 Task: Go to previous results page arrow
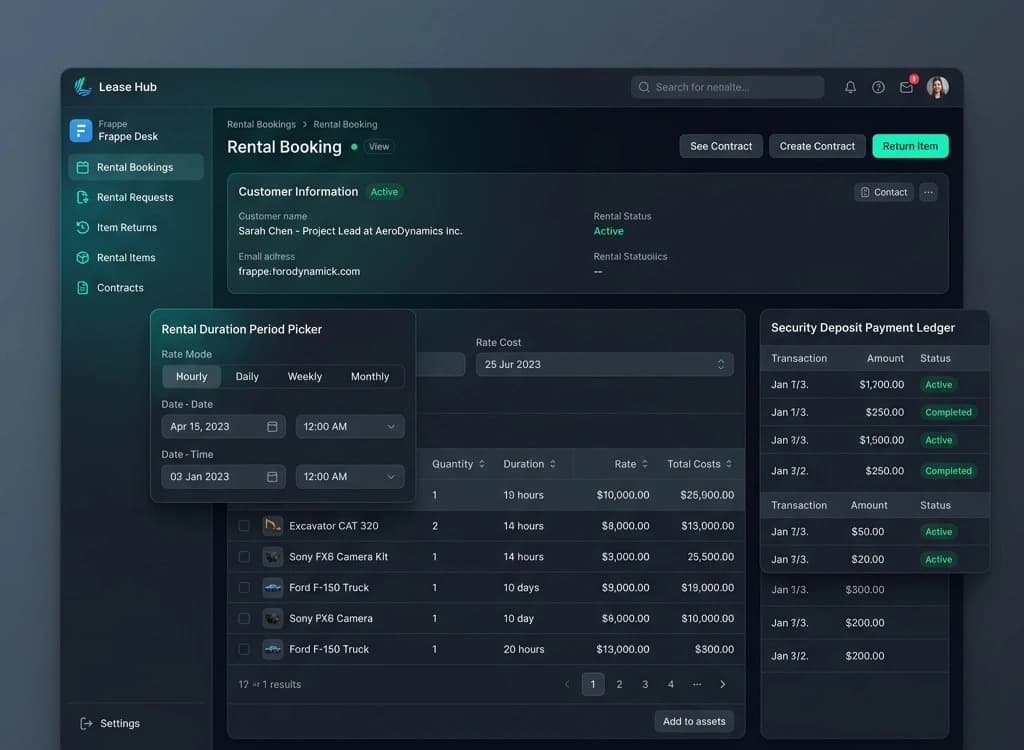567,684
